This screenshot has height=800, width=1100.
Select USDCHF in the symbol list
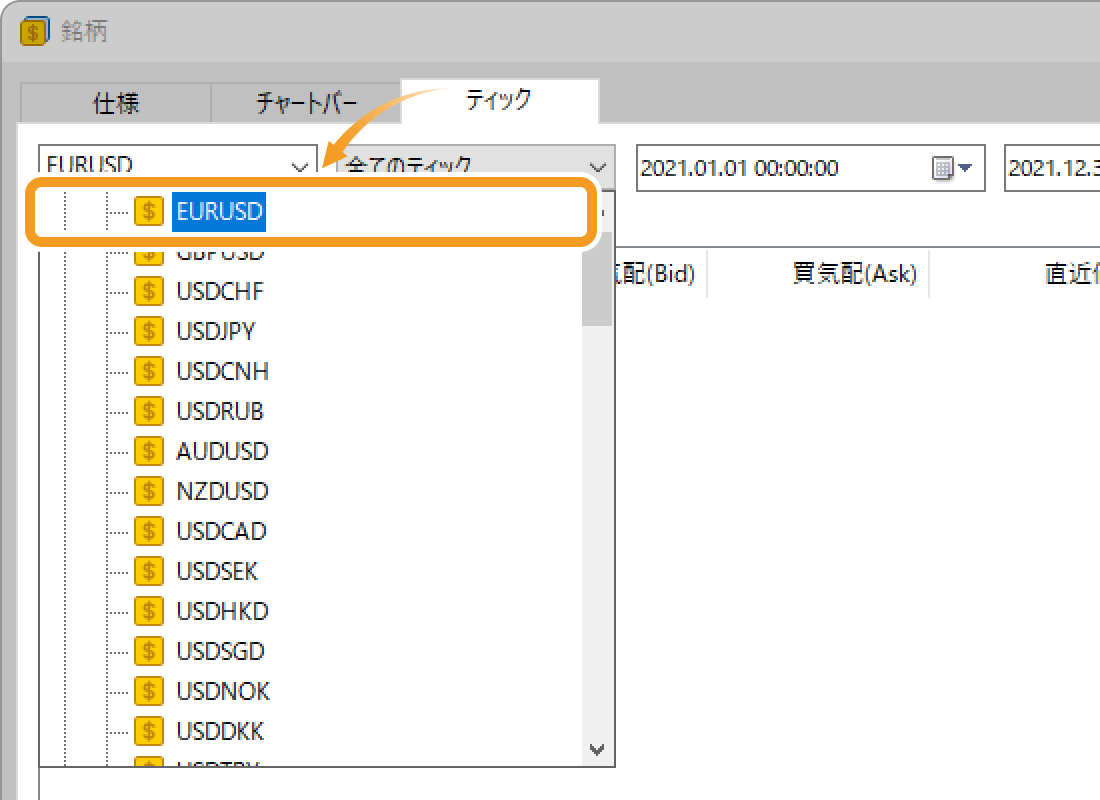[x=220, y=291]
